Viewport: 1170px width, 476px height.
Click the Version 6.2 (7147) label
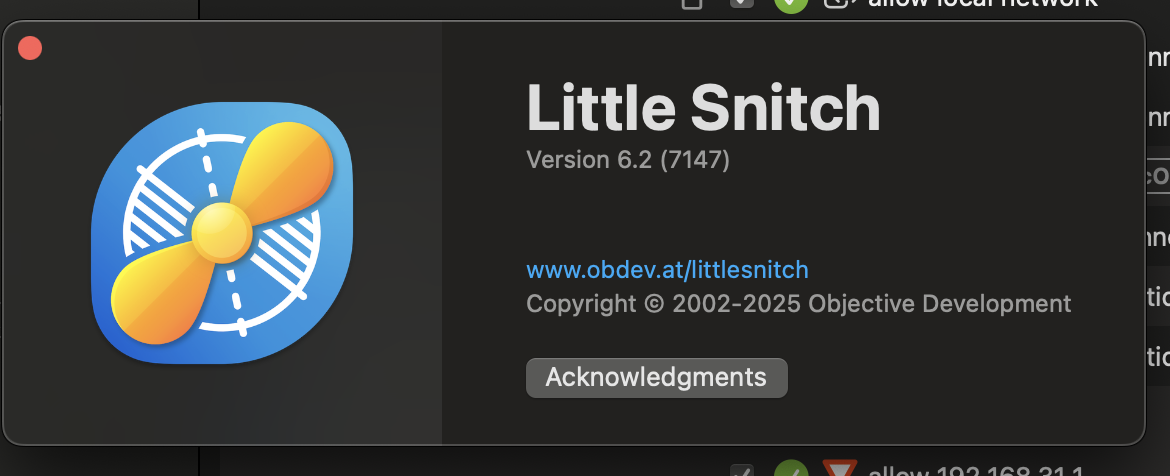point(628,160)
